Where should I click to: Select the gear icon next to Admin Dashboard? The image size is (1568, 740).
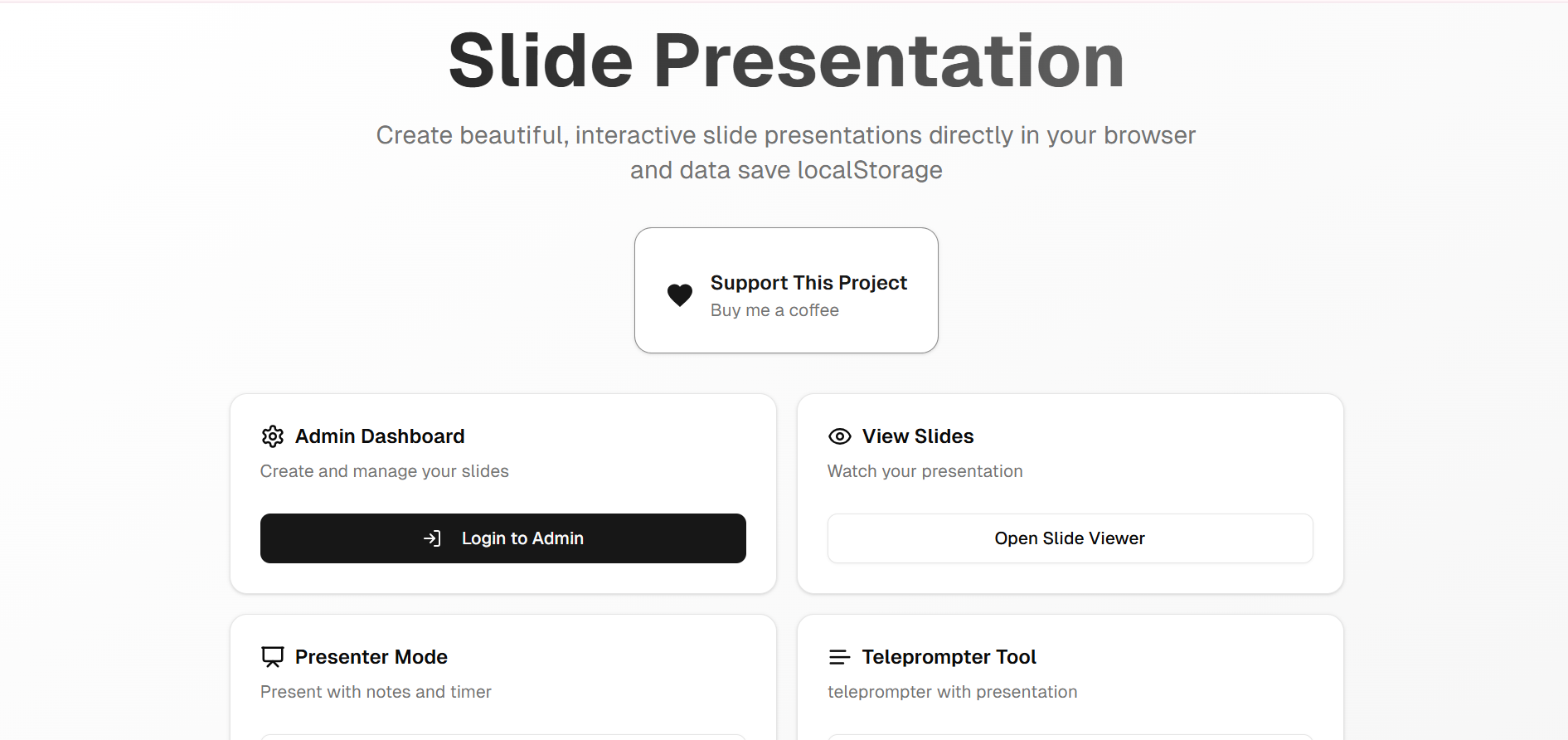click(x=273, y=436)
